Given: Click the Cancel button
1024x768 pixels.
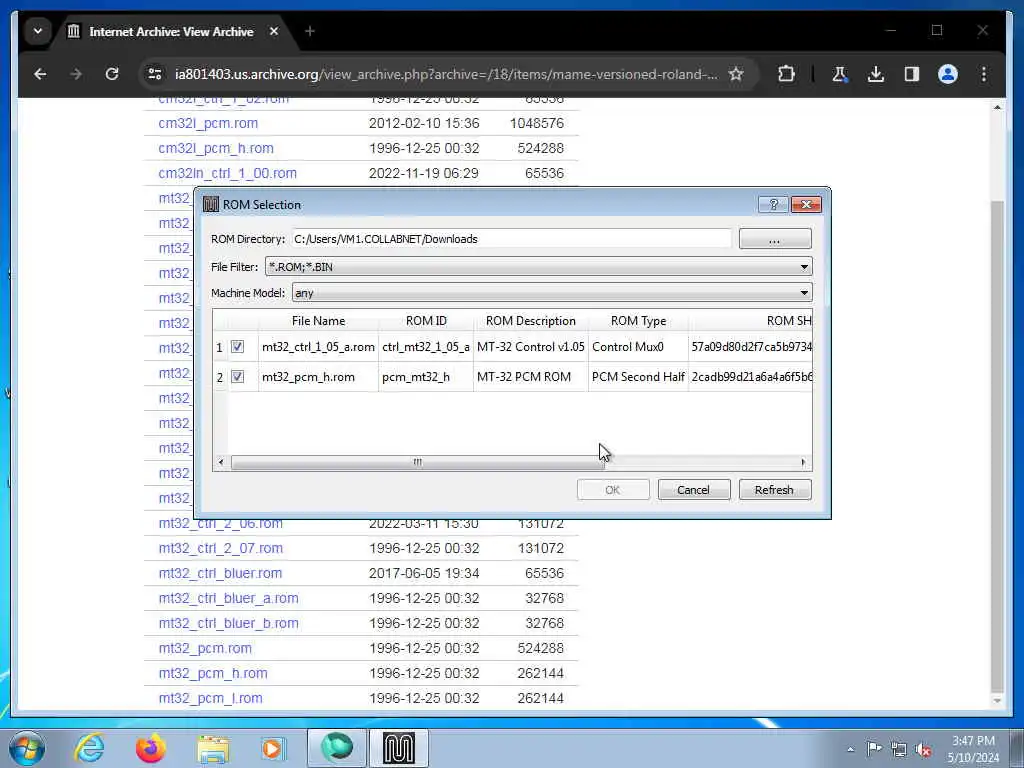Looking at the screenshot, I should point(694,490).
